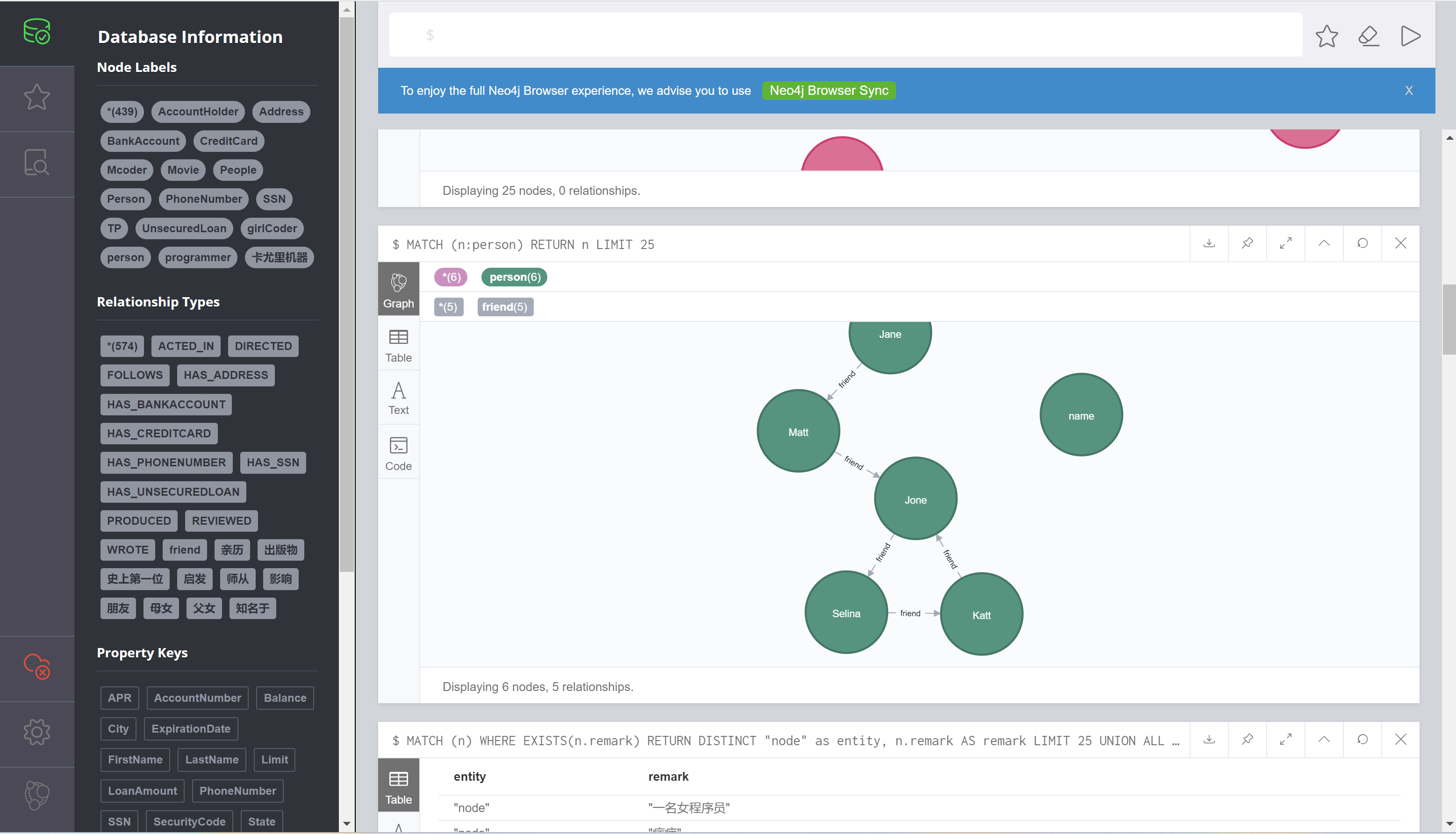Click the Neo4j Browser Sync button
The width and height of the screenshot is (1456, 834).
point(829,91)
